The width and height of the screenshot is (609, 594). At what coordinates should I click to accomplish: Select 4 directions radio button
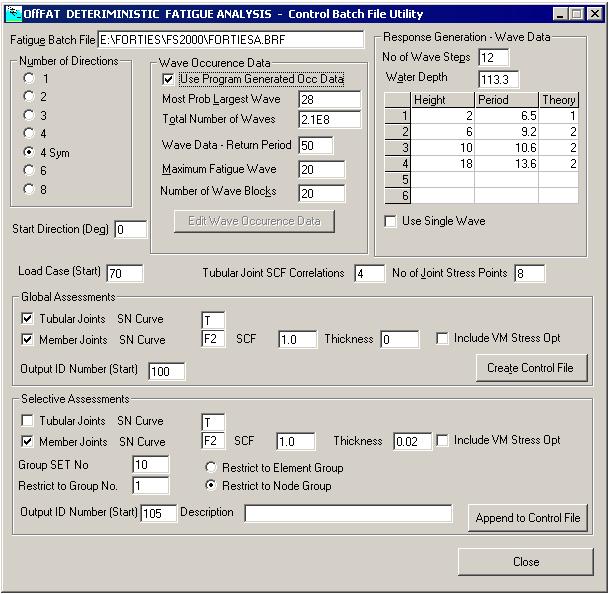pos(29,133)
